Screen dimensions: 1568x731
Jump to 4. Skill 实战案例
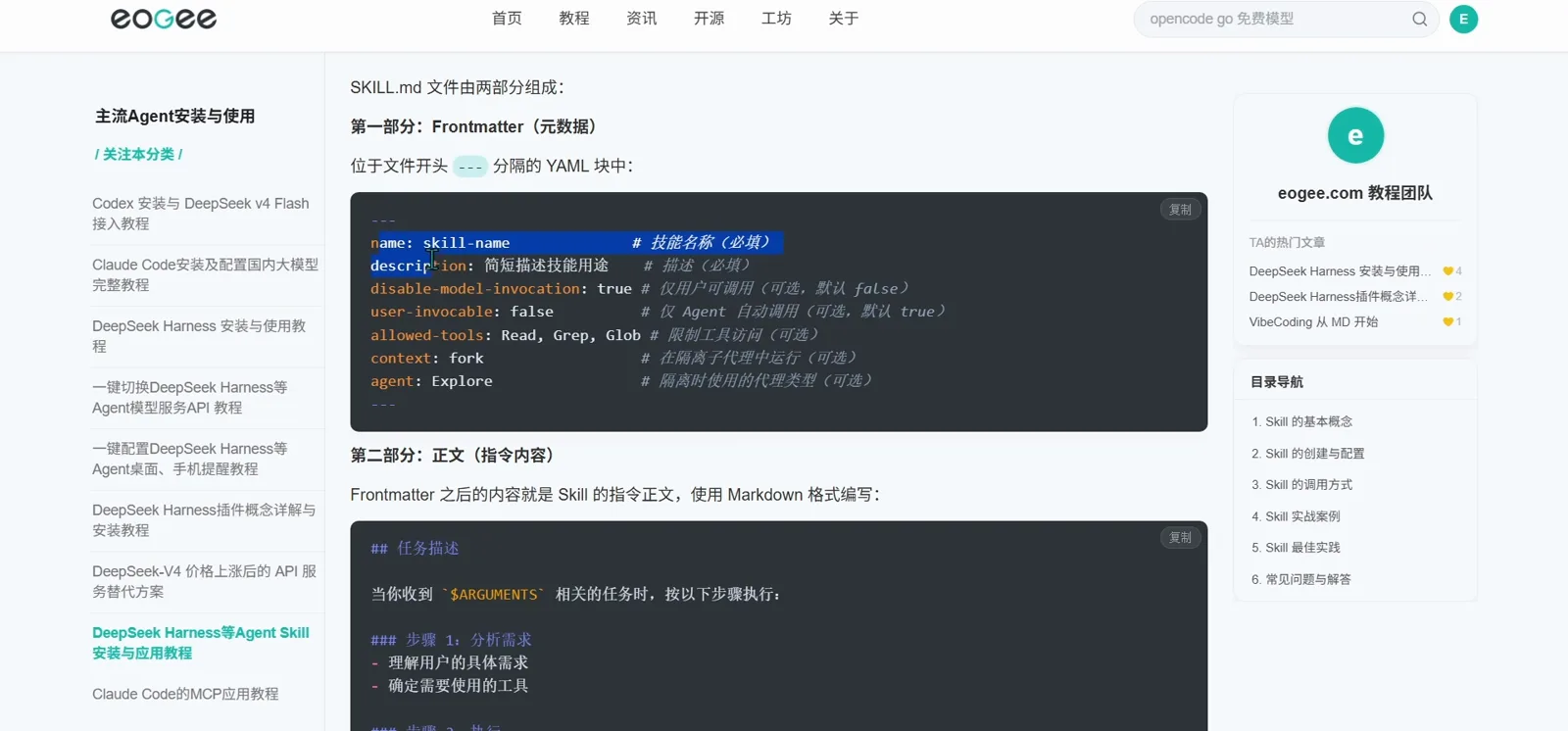click(x=1296, y=516)
